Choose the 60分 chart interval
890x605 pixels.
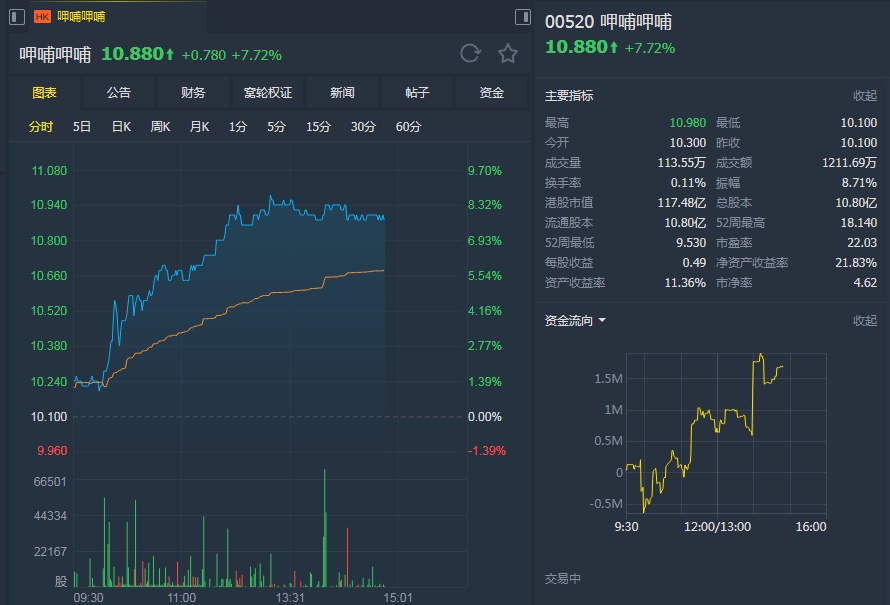408,127
